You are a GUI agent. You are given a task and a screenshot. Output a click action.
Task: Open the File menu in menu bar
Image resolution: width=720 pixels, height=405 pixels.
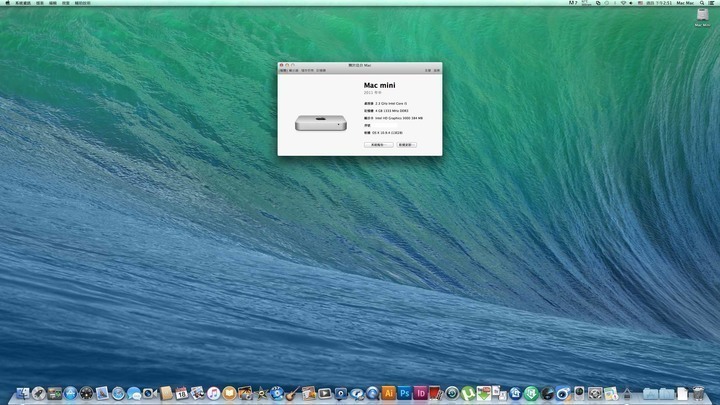point(40,3)
